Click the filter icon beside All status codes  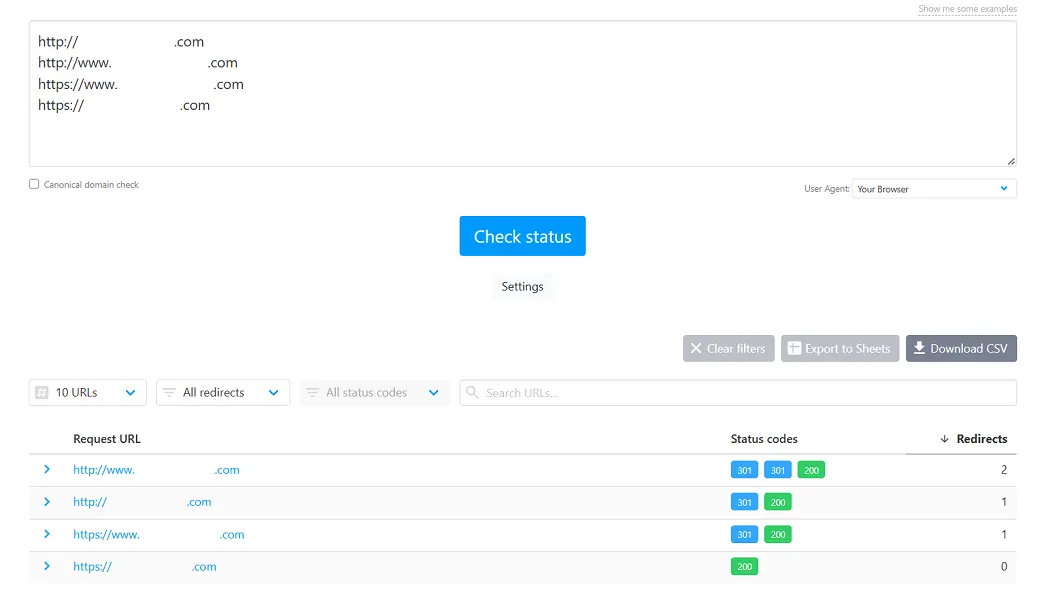click(x=312, y=392)
